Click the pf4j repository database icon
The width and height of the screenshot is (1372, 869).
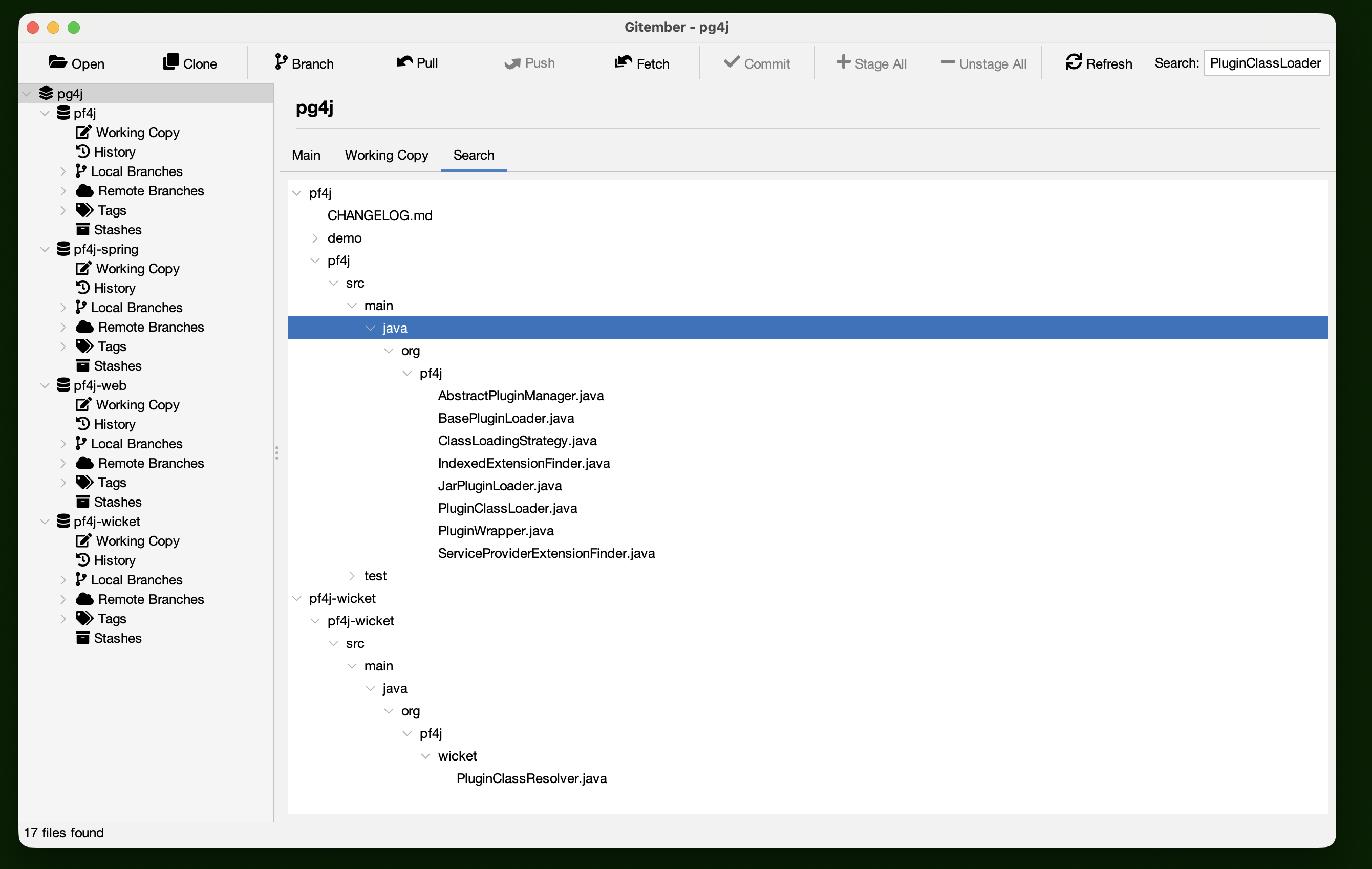(64, 113)
